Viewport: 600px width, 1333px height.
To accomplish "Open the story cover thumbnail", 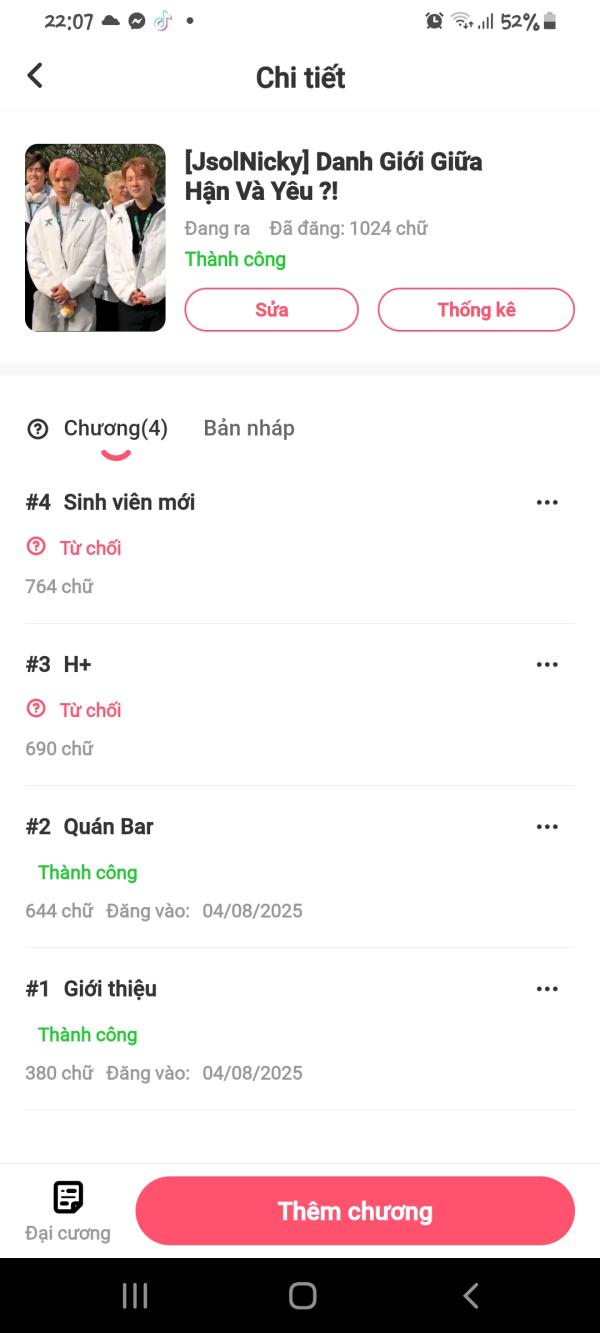I will [x=95, y=238].
